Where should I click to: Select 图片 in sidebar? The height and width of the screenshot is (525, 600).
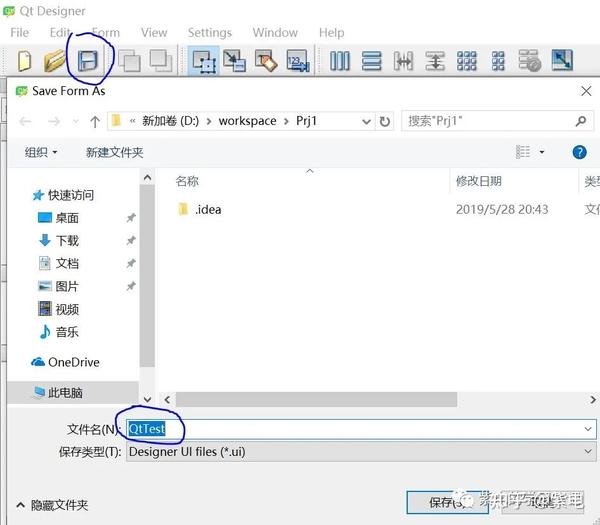(58, 286)
